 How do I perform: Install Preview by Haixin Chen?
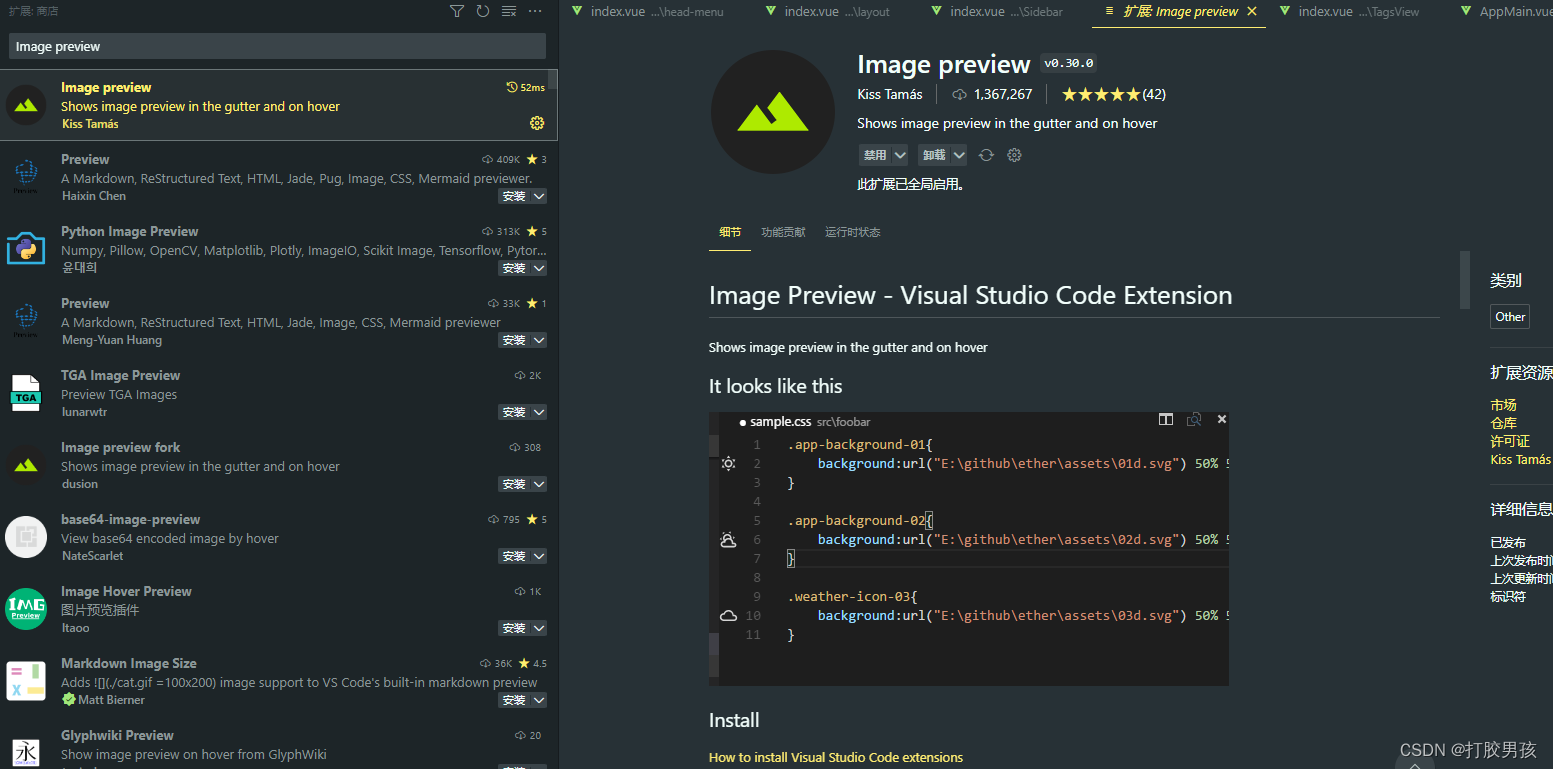(513, 196)
